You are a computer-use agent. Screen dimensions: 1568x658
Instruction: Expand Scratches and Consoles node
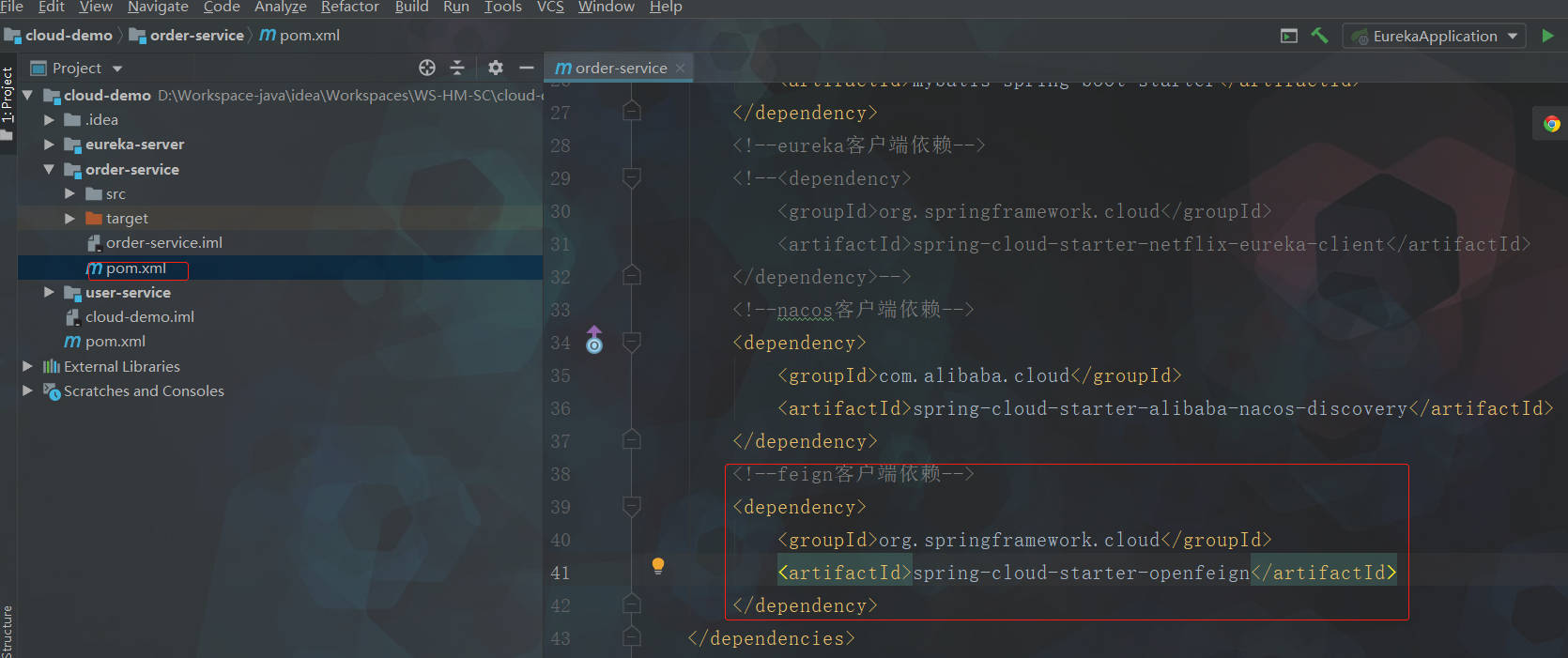coord(27,390)
